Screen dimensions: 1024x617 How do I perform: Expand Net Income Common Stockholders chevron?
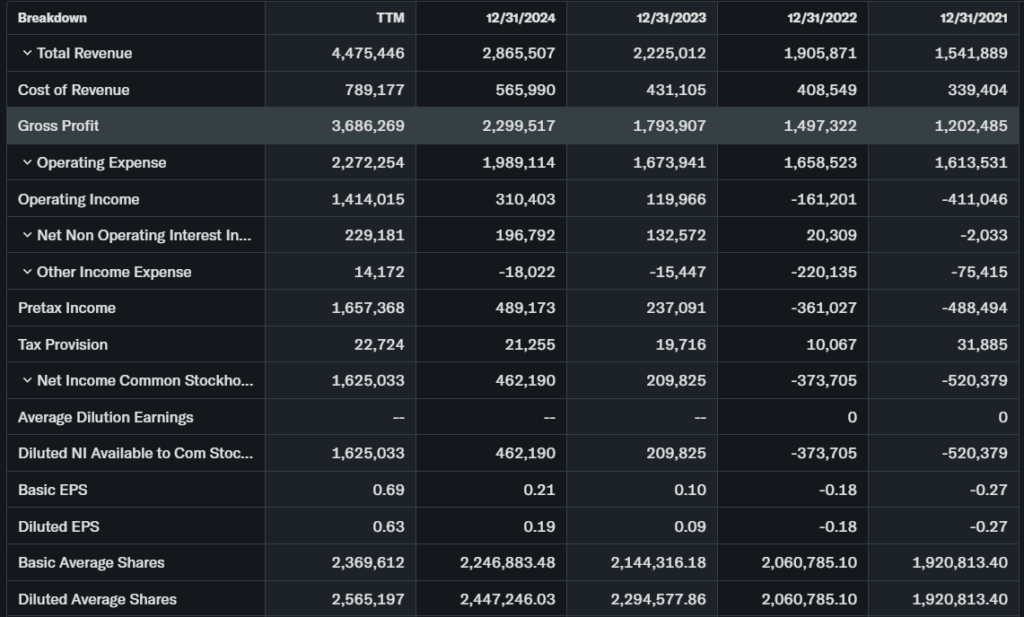pyautogui.click(x=27, y=380)
